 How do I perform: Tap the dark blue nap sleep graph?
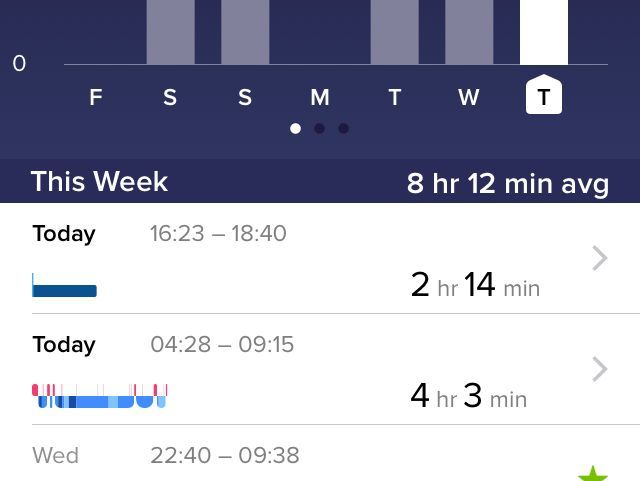(64, 285)
